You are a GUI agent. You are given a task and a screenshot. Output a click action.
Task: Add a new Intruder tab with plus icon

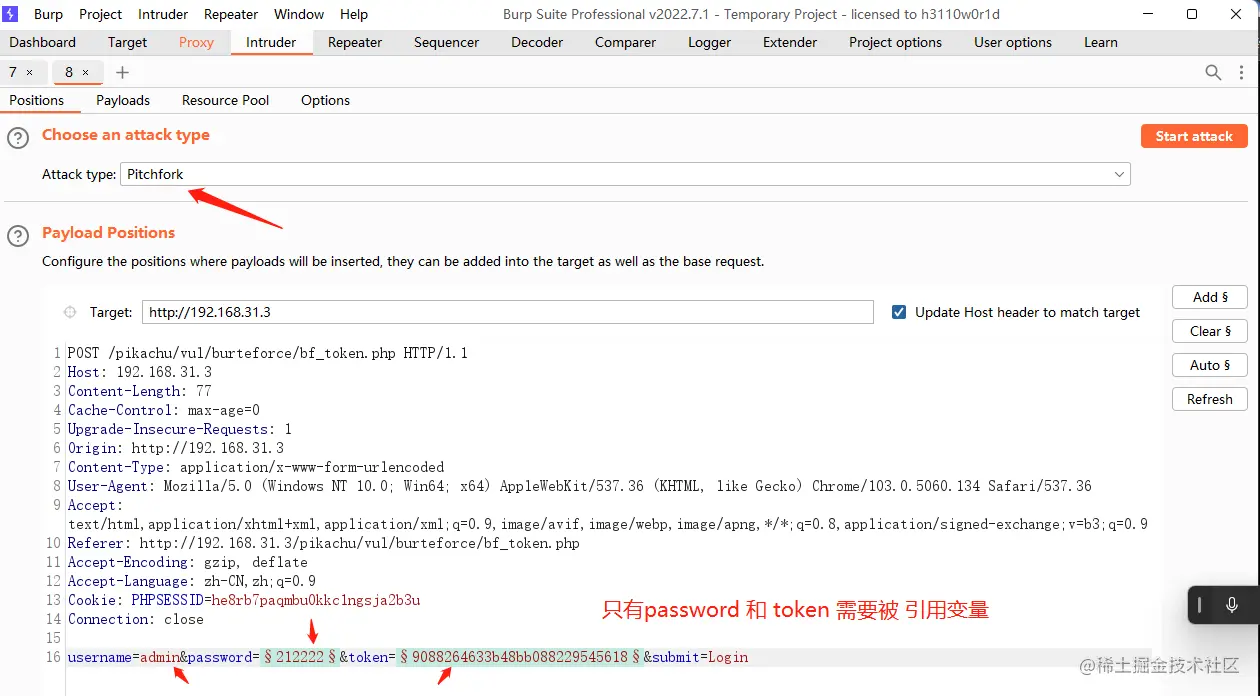(x=122, y=72)
